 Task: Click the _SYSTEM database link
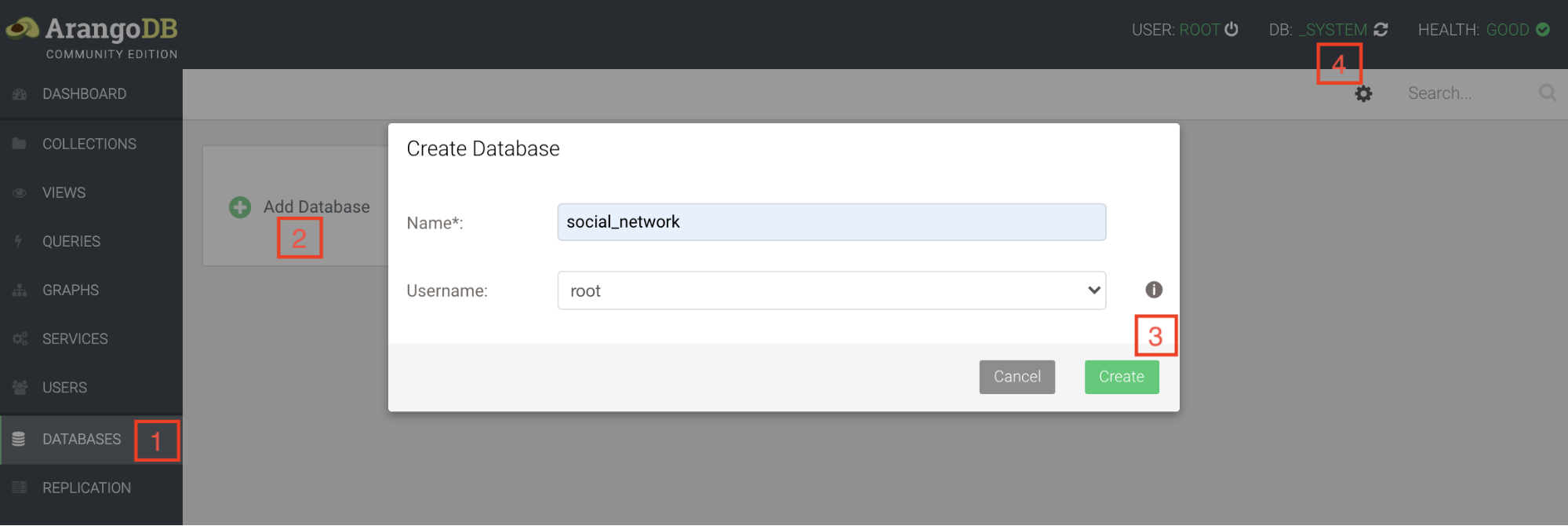(x=1333, y=30)
